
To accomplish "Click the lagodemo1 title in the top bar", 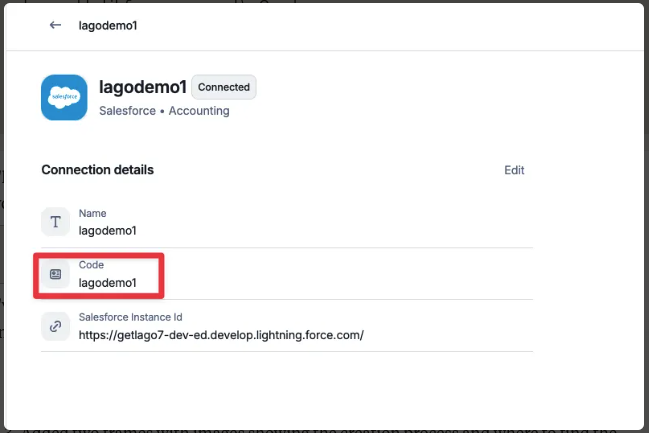I will coord(108,26).
